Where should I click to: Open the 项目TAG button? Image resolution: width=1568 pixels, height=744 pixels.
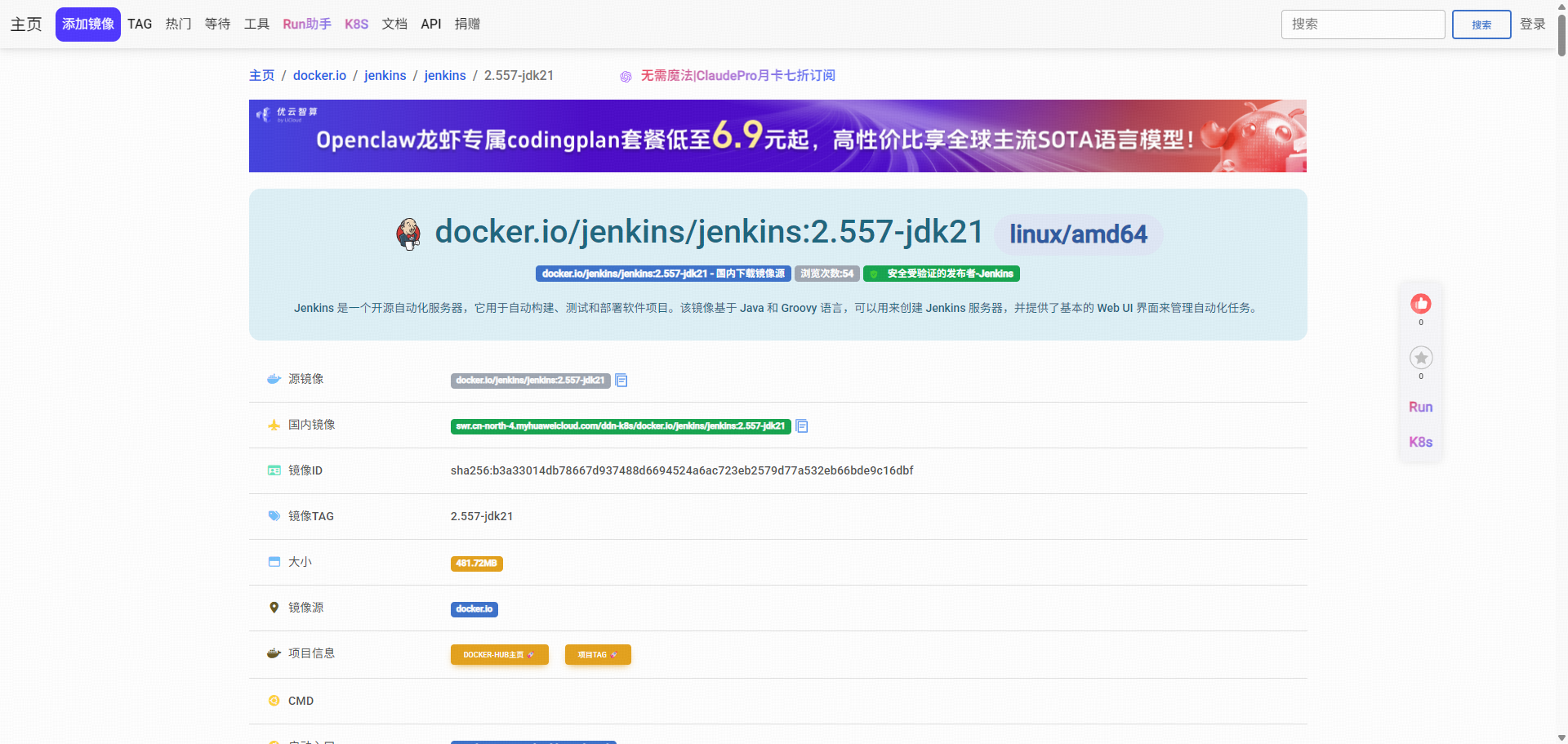pos(598,655)
